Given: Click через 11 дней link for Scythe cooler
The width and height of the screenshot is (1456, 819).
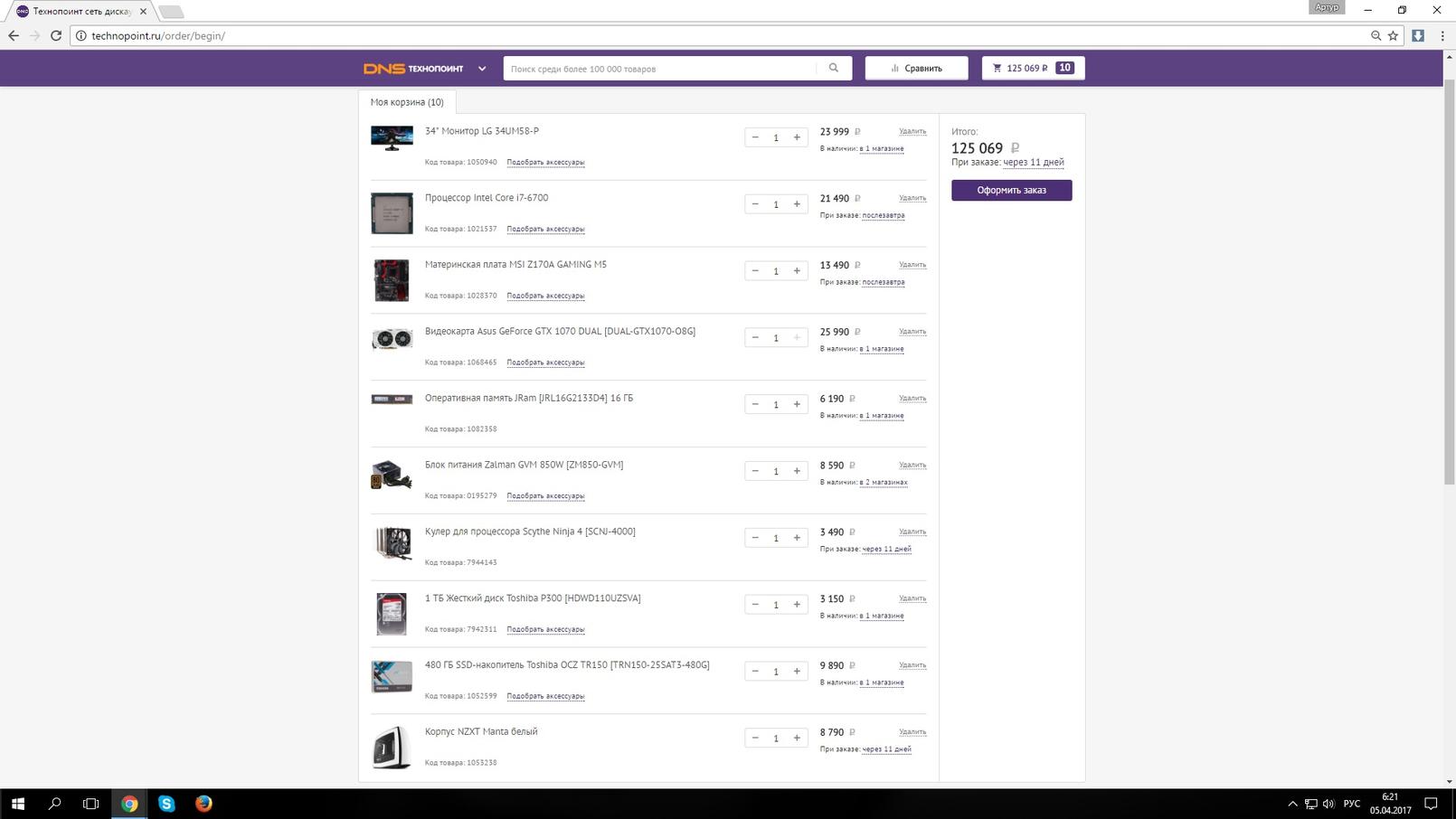Looking at the screenshot, I should click(x=886, y=550).
